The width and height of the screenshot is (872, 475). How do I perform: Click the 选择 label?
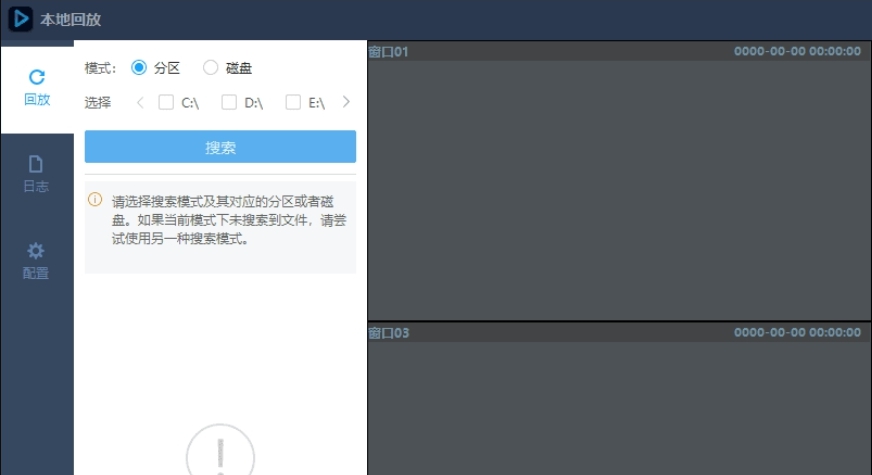(x=98, y=103)
